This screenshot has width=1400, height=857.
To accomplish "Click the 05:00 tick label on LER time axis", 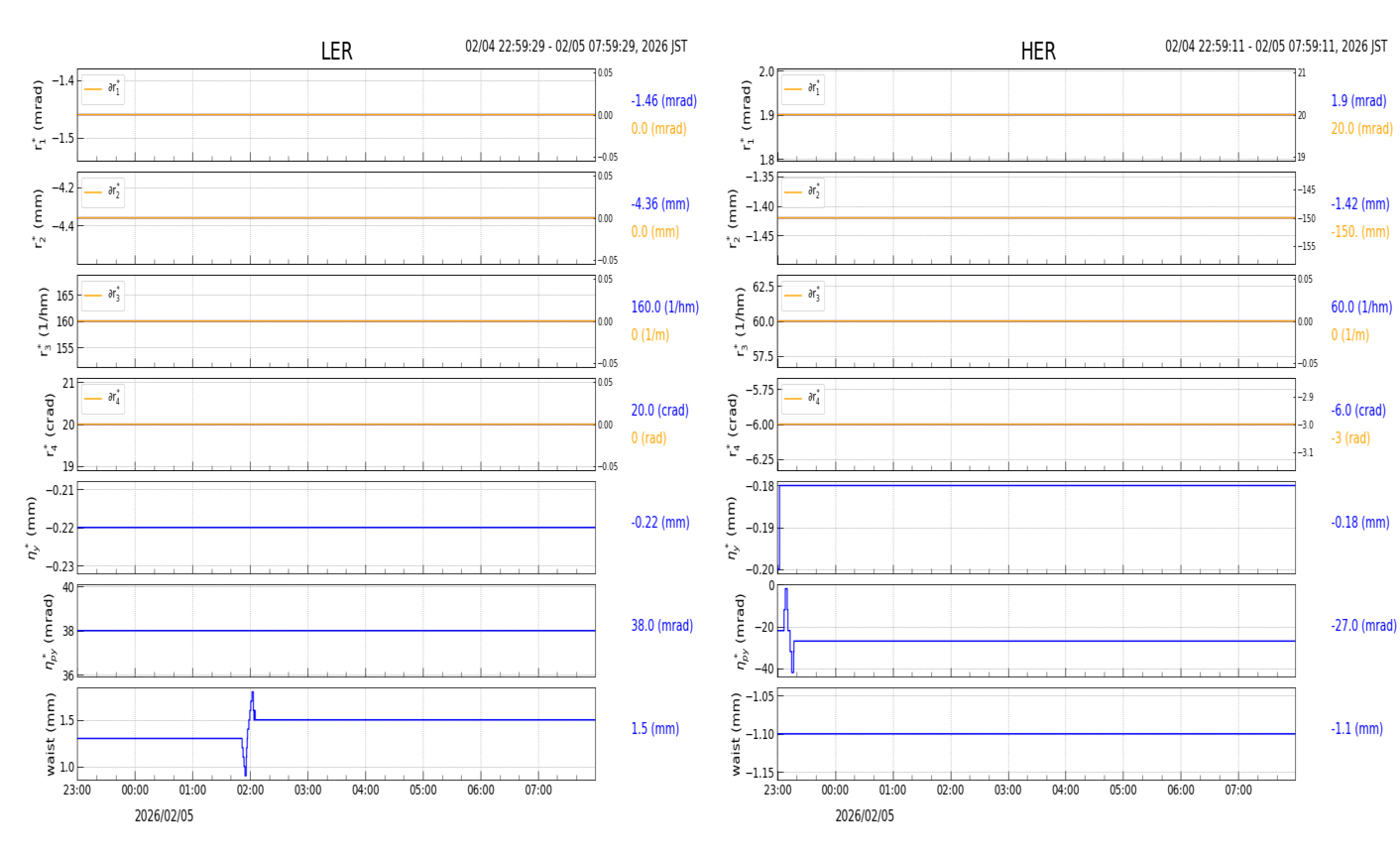I will point(423,791).
